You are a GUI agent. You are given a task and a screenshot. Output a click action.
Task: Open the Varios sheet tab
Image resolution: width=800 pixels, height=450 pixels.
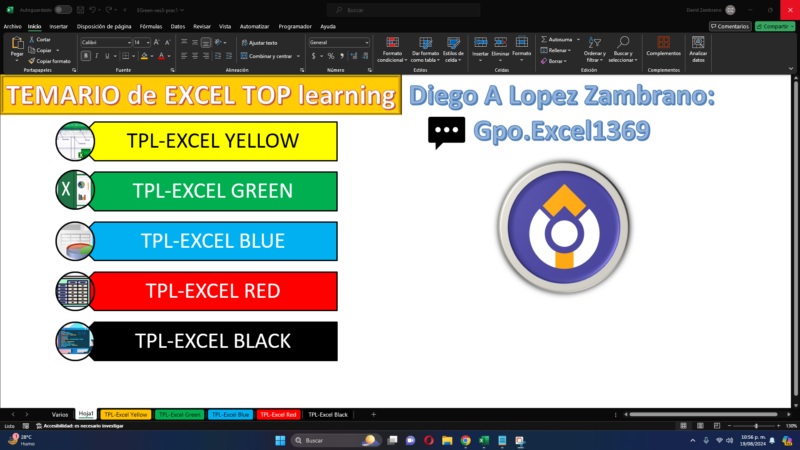[60, 415]
